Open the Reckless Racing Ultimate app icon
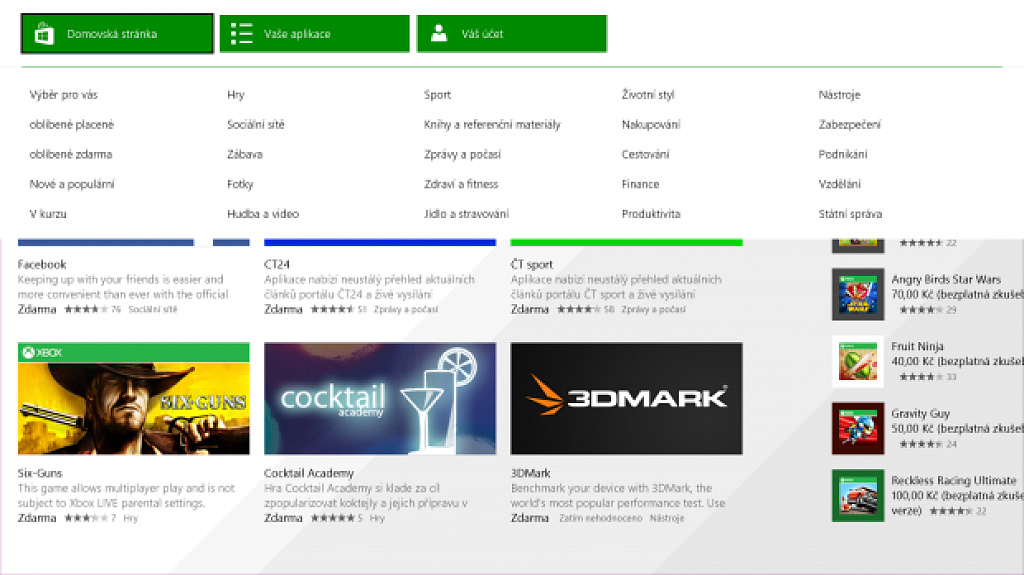The image size is (1024, 575). pos(857,495)
